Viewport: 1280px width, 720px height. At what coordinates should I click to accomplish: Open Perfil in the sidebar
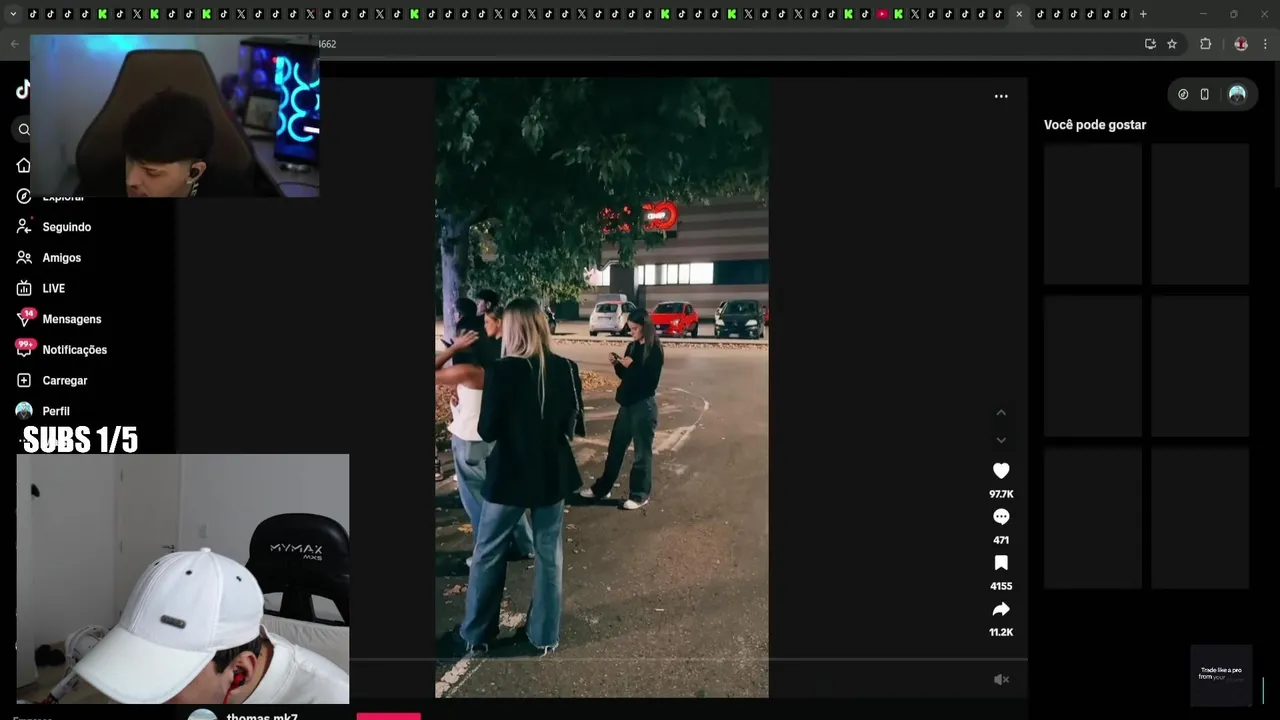[x=56, y=411]
